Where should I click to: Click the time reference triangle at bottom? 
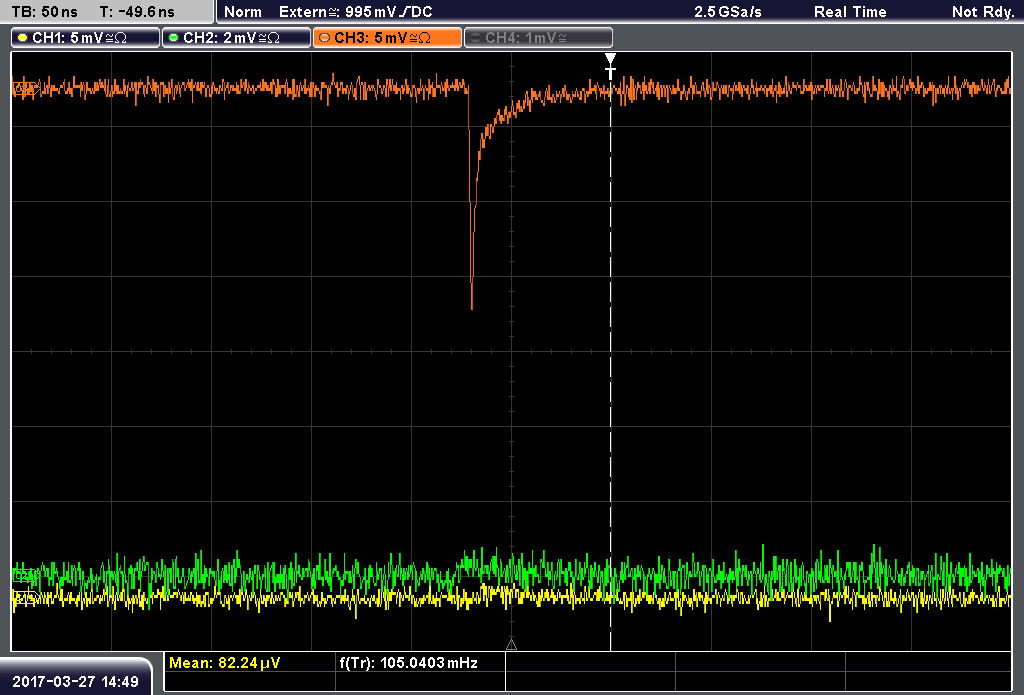pos(511,645)
